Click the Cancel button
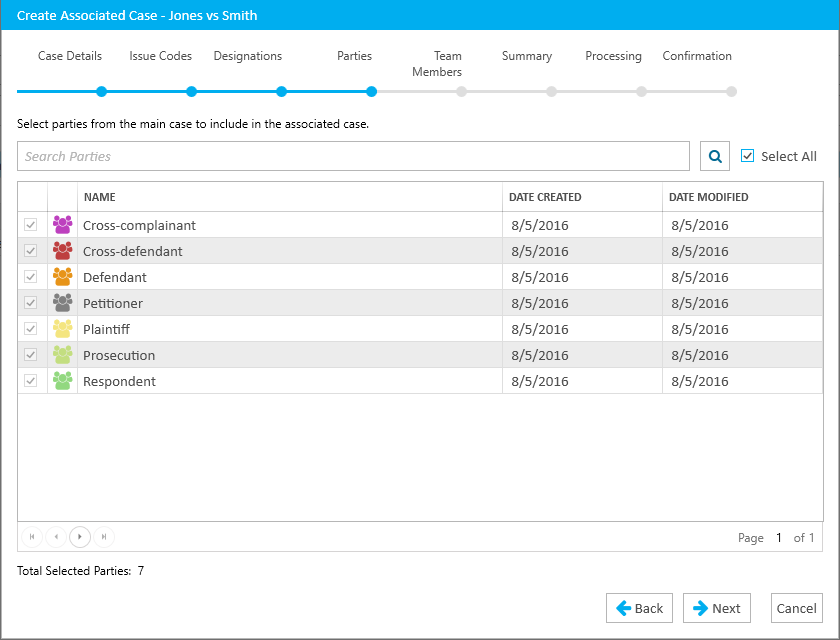840x640 pixels. pos(796,608)
